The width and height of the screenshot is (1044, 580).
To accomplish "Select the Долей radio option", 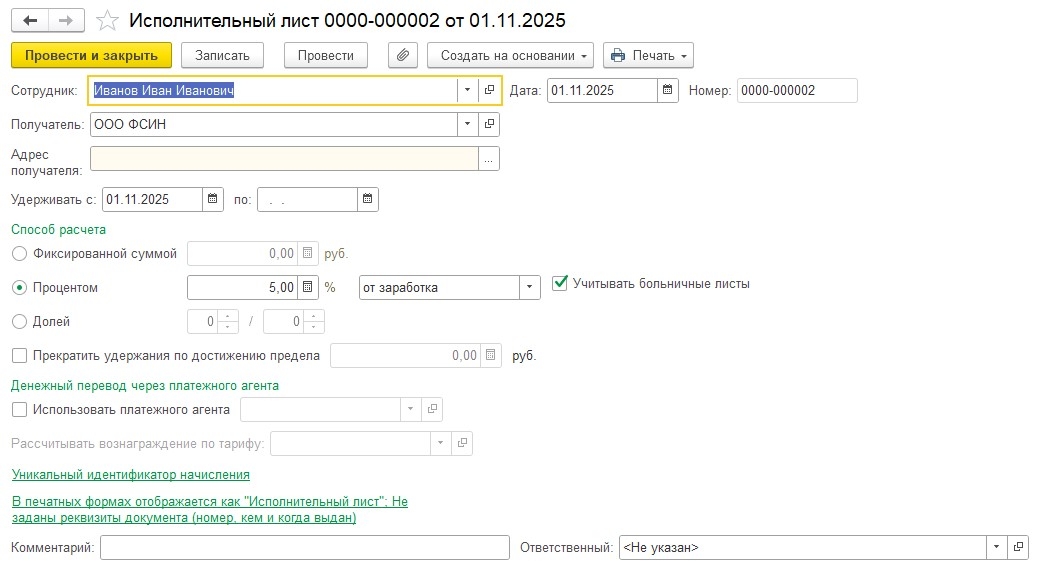I will (x=19, y=322).
